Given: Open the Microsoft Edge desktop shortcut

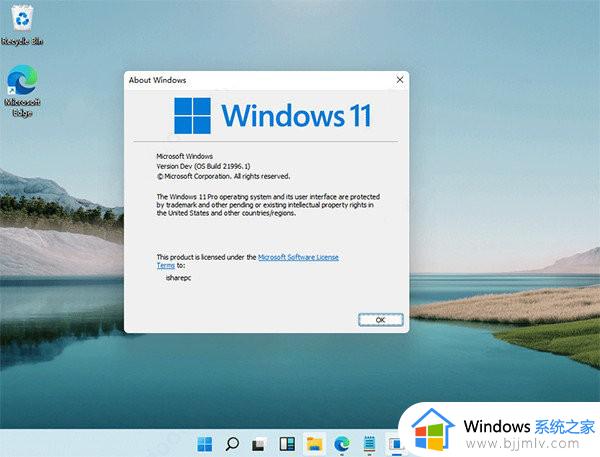Looking at the screenshot, I should click(x=22, y=91).
